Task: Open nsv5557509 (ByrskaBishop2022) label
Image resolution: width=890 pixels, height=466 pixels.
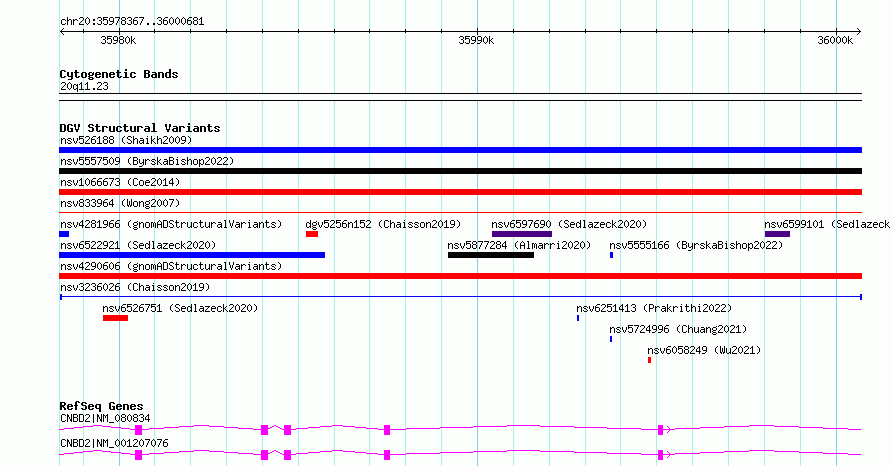Action: click(147, 161)
